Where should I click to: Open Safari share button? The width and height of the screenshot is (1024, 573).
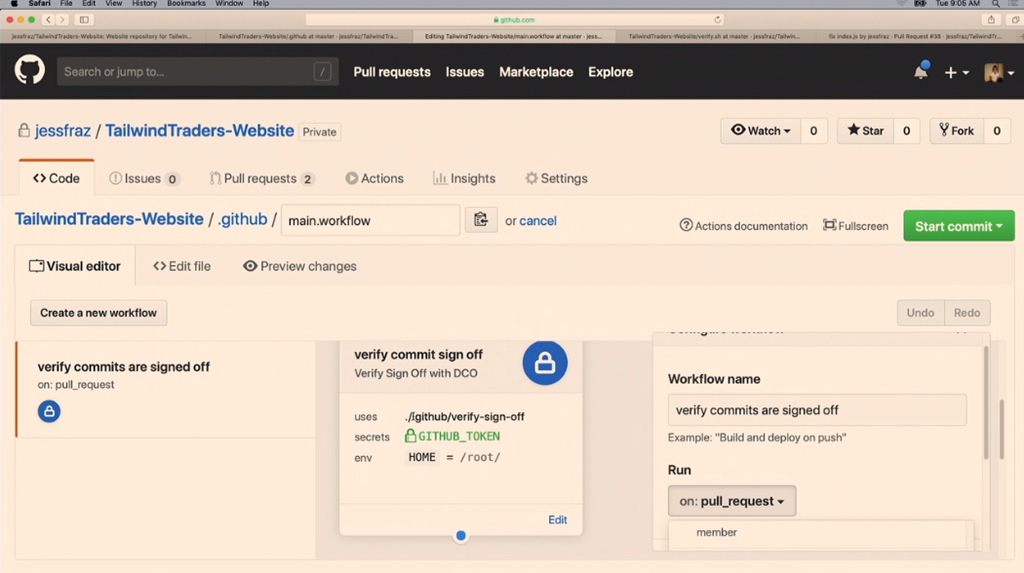coord(991,20)
